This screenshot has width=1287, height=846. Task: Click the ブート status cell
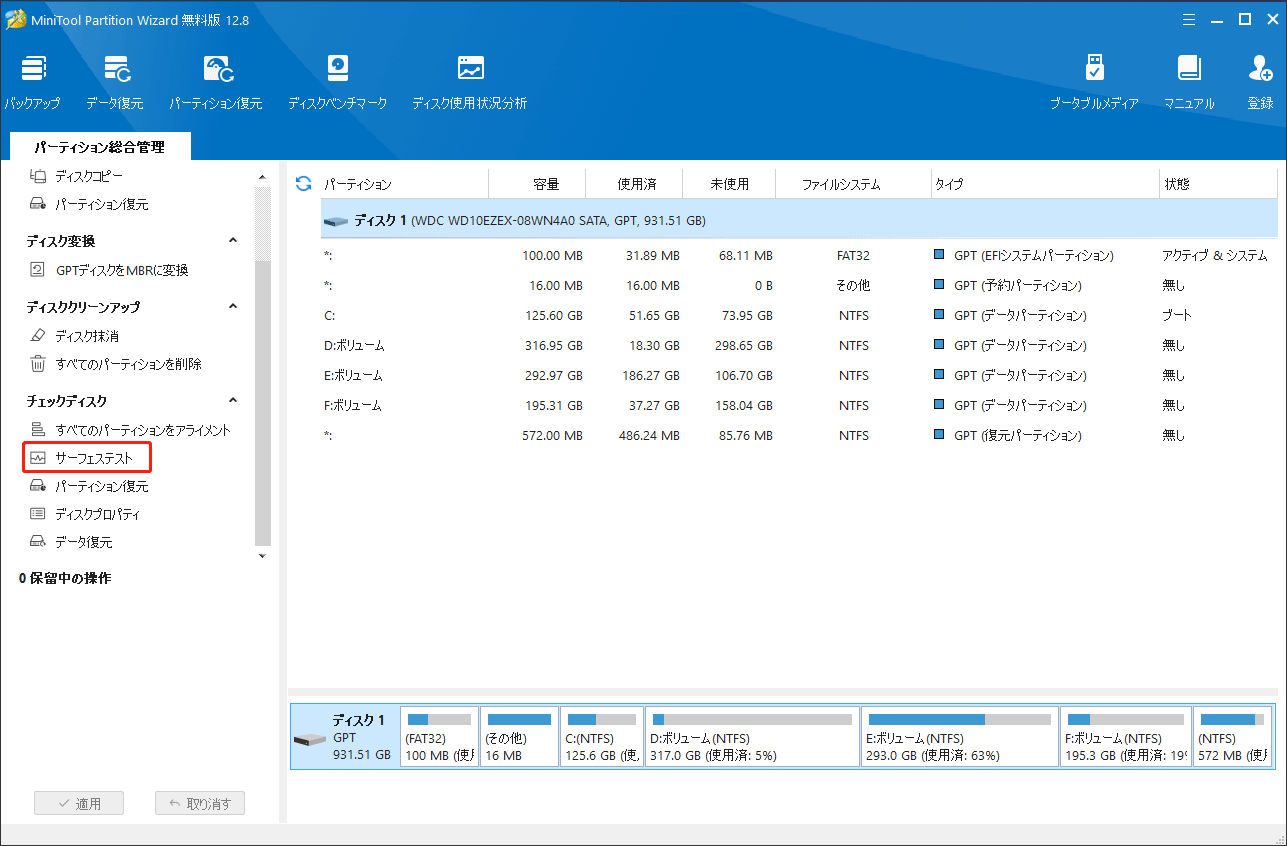tap(1177, 316)
